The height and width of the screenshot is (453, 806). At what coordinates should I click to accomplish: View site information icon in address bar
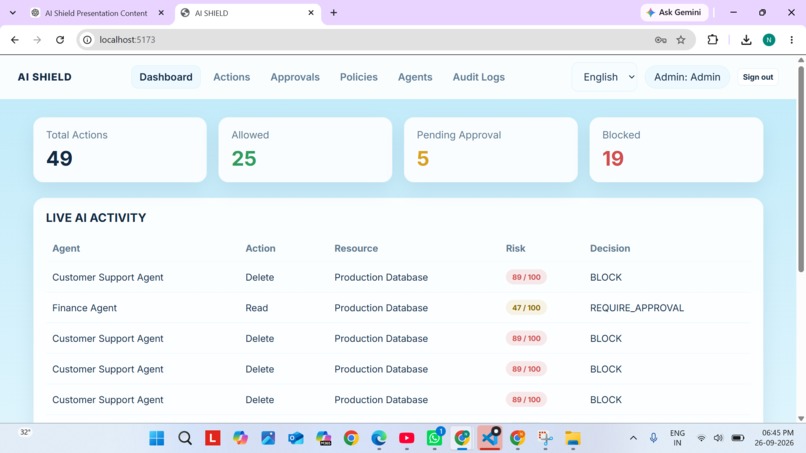coord(87,40)
